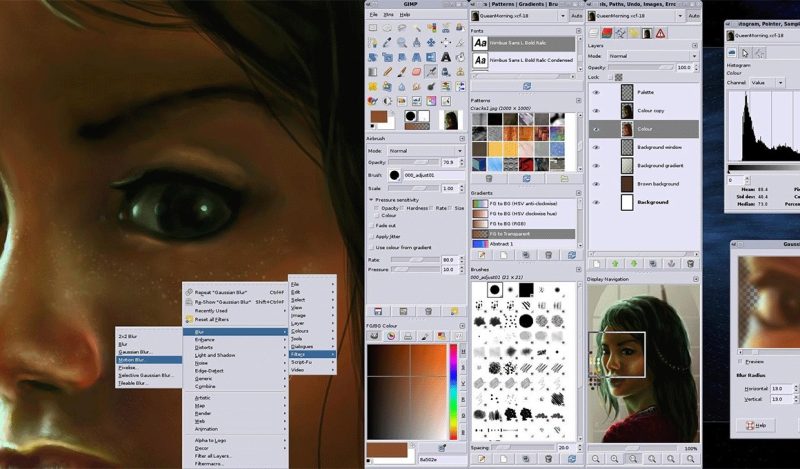
Task: Click the Help button in Gaussian Blur dialog
Action: click(756, 425)
